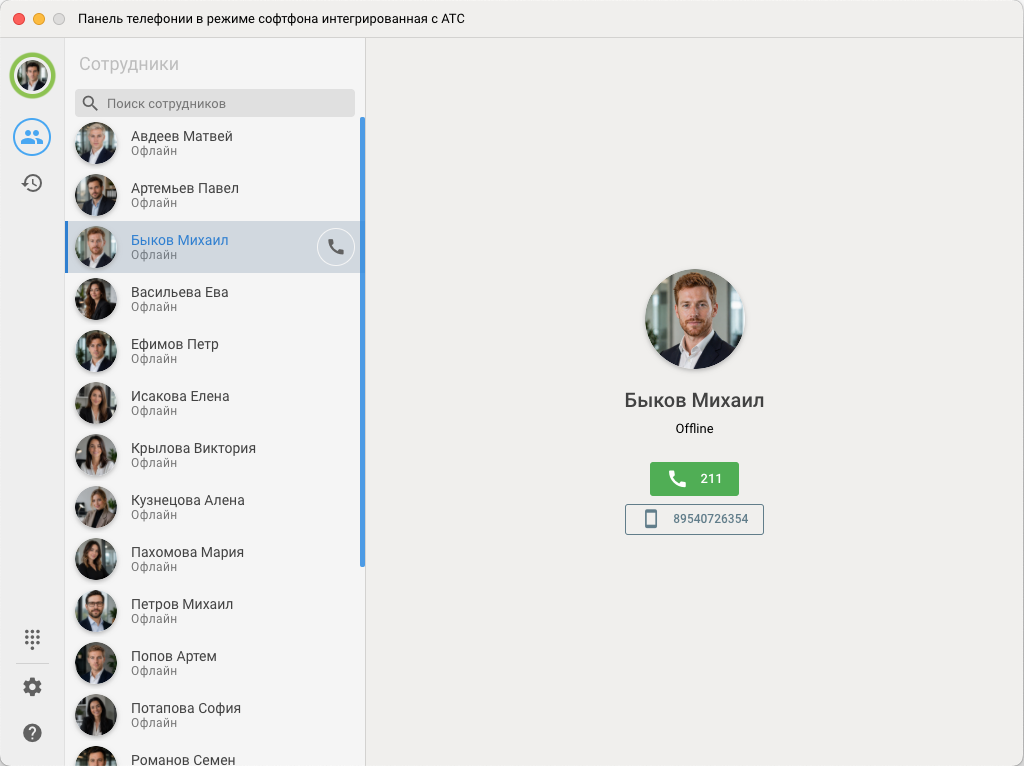The width and height of the screenshot is (1024, 766).
Task: Open the dialpad keypad icon
Action: coord(32,639)
